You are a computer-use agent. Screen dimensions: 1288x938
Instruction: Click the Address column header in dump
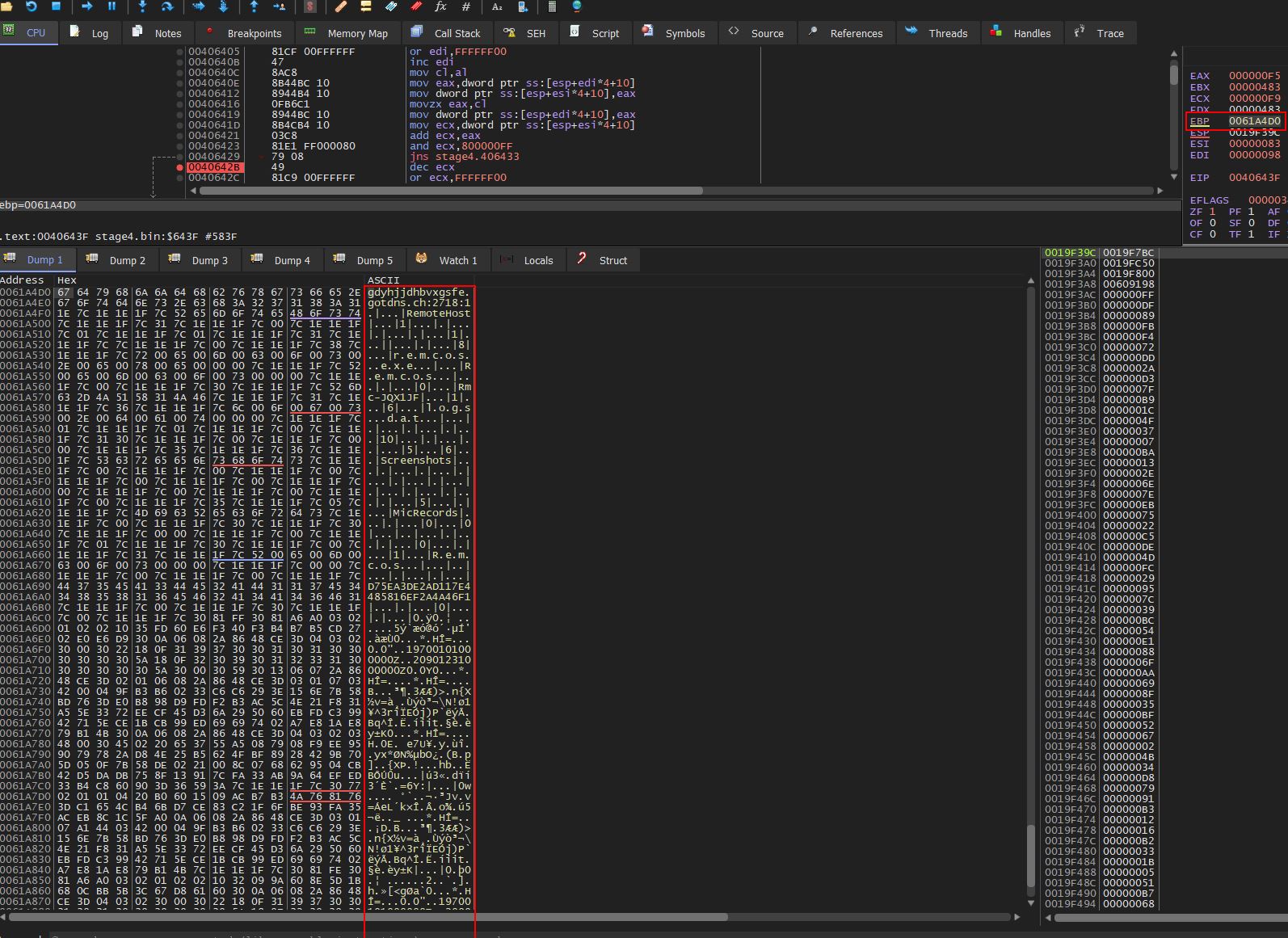click(x=22, y=280)
